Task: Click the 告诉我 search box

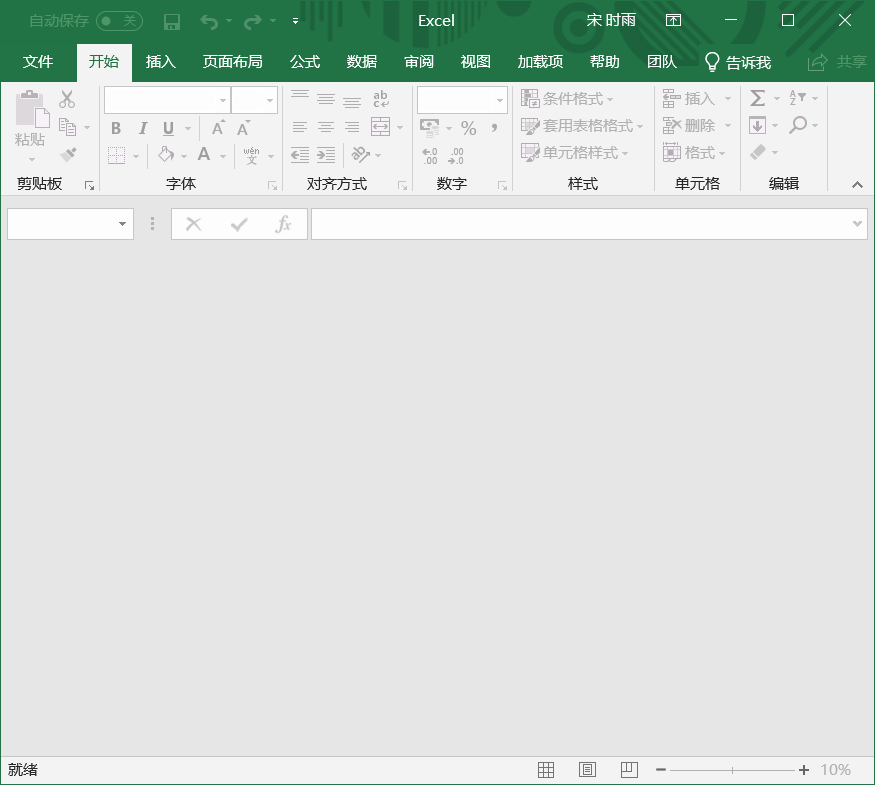Action: point(738,62)
